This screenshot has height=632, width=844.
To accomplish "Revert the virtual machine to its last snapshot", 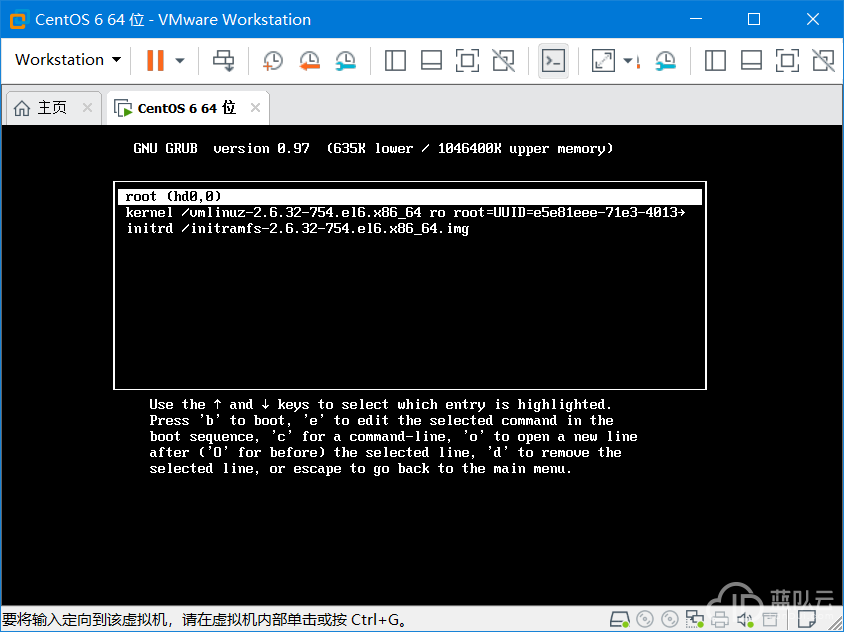I will [310, 60].
